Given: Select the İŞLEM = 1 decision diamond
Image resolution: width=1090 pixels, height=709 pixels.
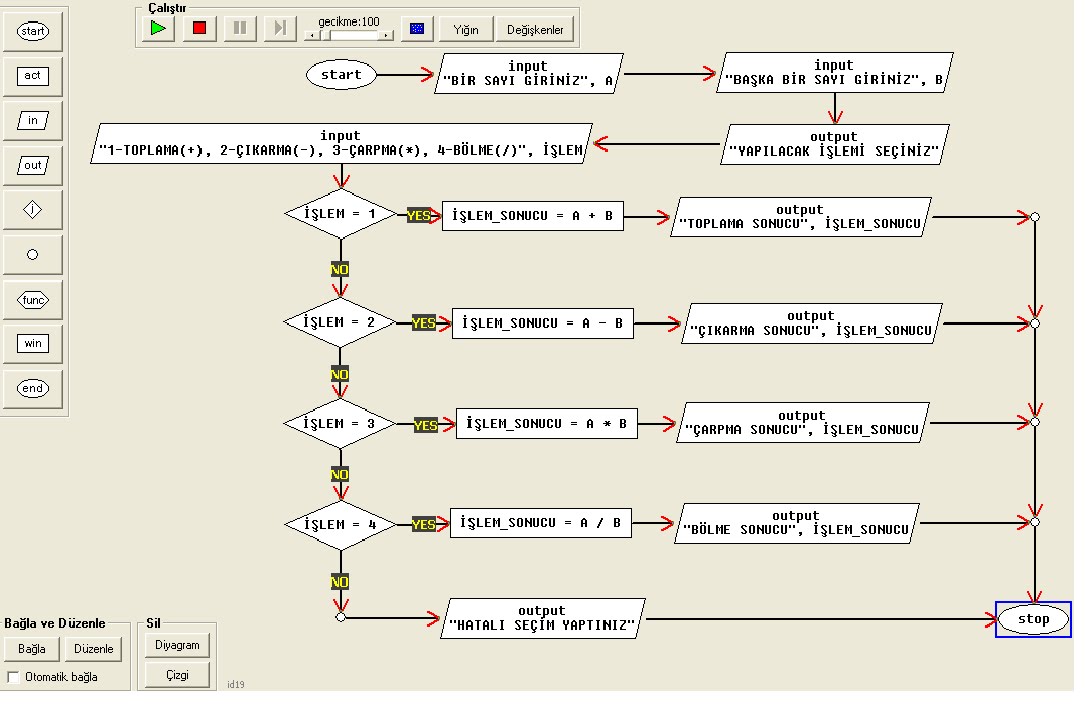Looking at the screenshot, I should coord(340,214).
